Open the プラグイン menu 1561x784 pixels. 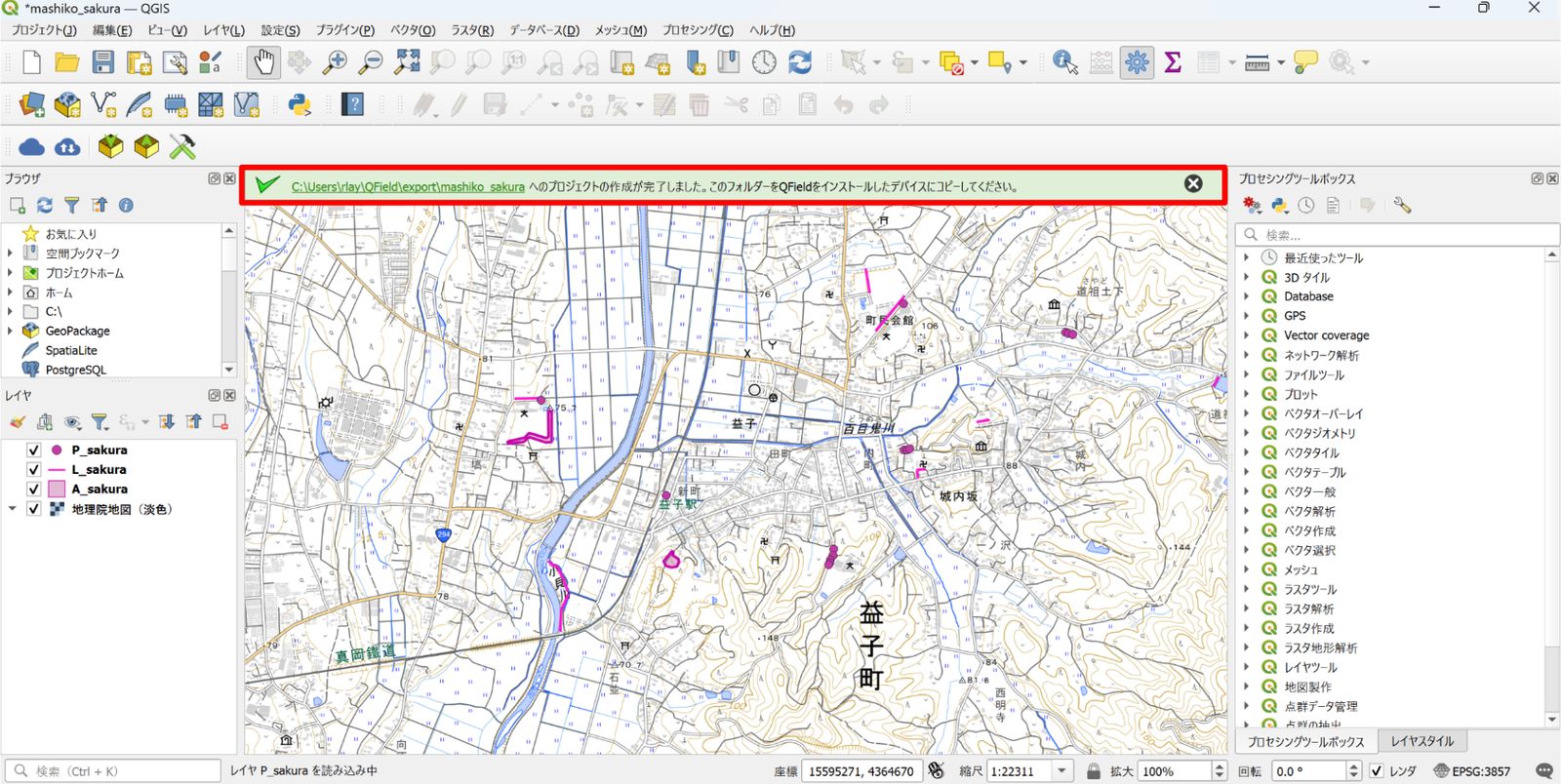(x=344, y=30)
